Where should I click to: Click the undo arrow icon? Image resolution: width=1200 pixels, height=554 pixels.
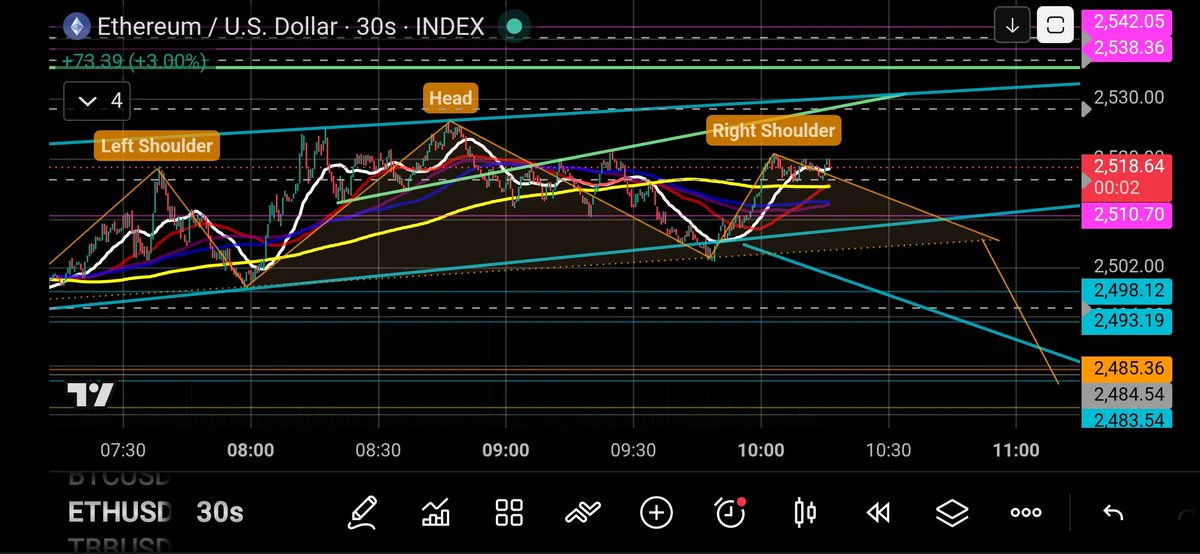(1112, 513)
